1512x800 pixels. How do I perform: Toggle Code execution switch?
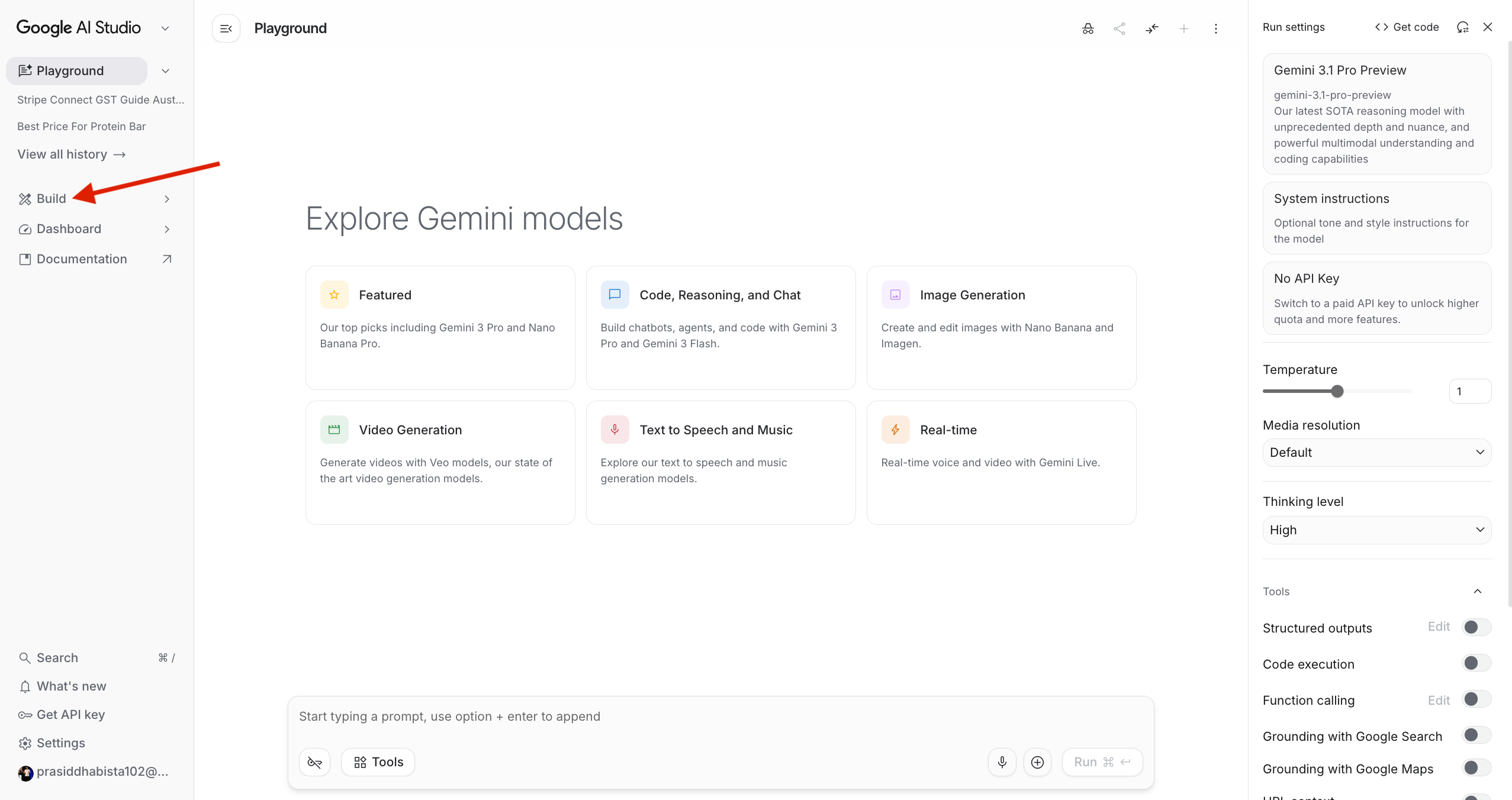tap(1476, 663)
